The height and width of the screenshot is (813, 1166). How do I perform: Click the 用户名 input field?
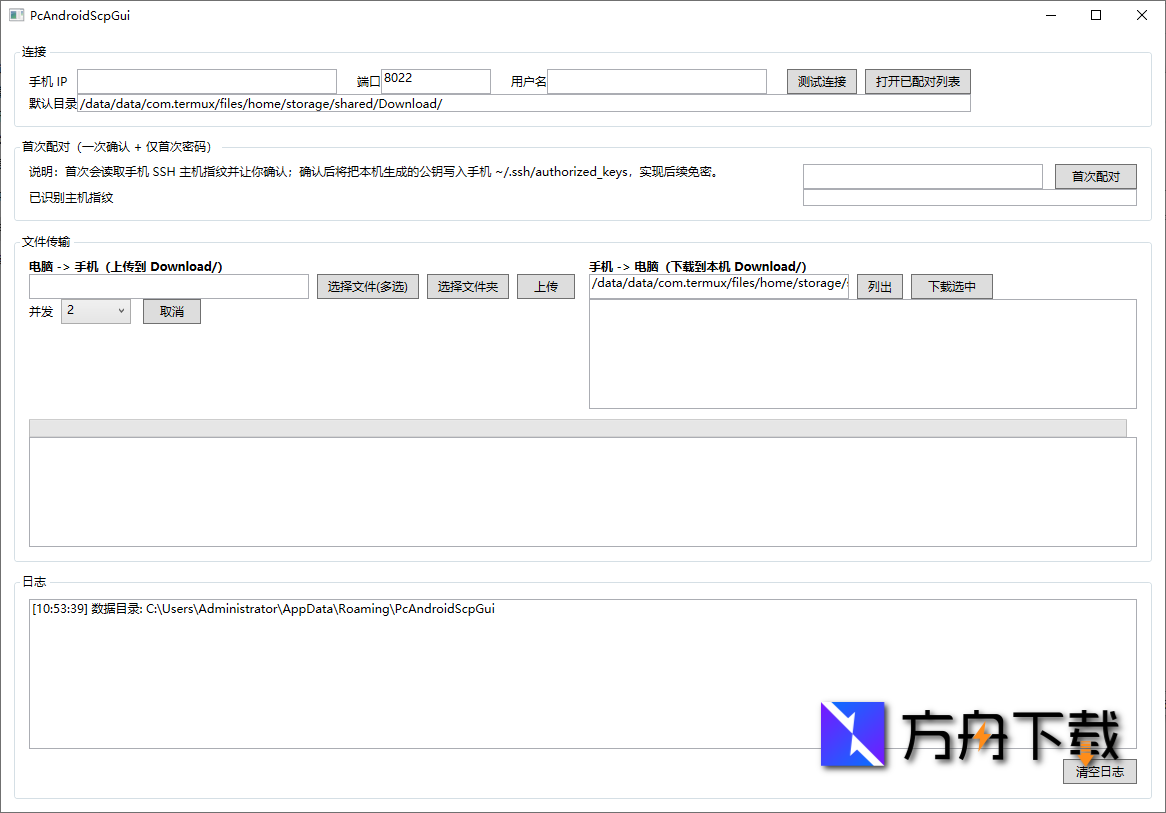[x=657, y=81]
